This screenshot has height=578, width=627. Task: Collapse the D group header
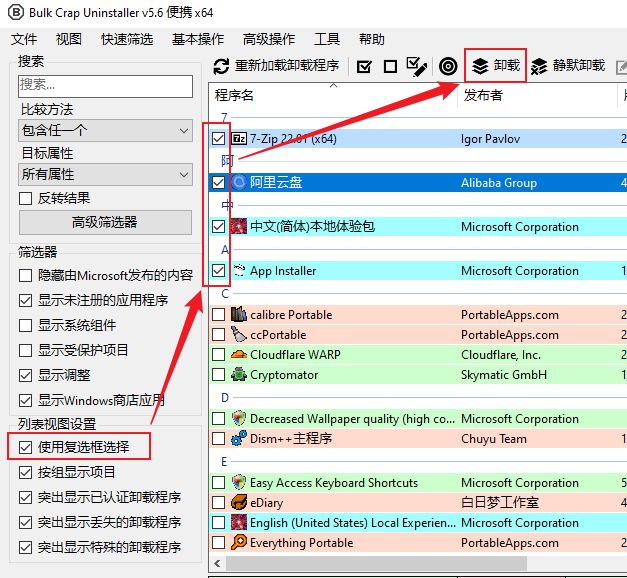(x=225, y=398)
